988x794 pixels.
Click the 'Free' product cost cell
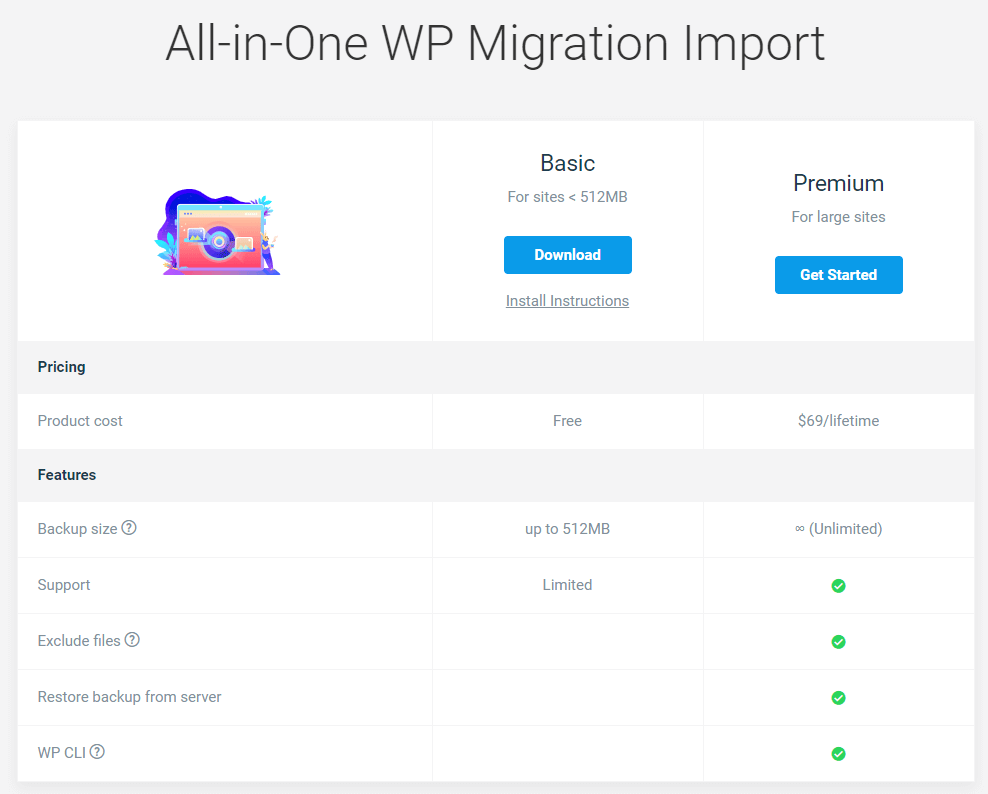click(568, 421)
